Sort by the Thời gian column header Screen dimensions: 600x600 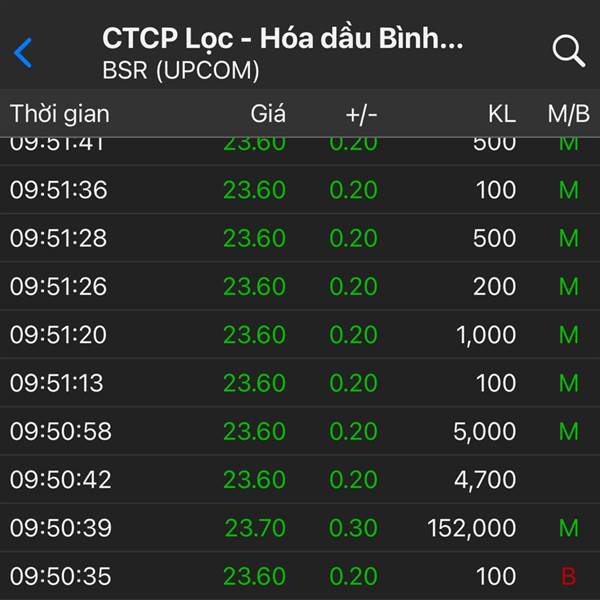click(60, 114)
